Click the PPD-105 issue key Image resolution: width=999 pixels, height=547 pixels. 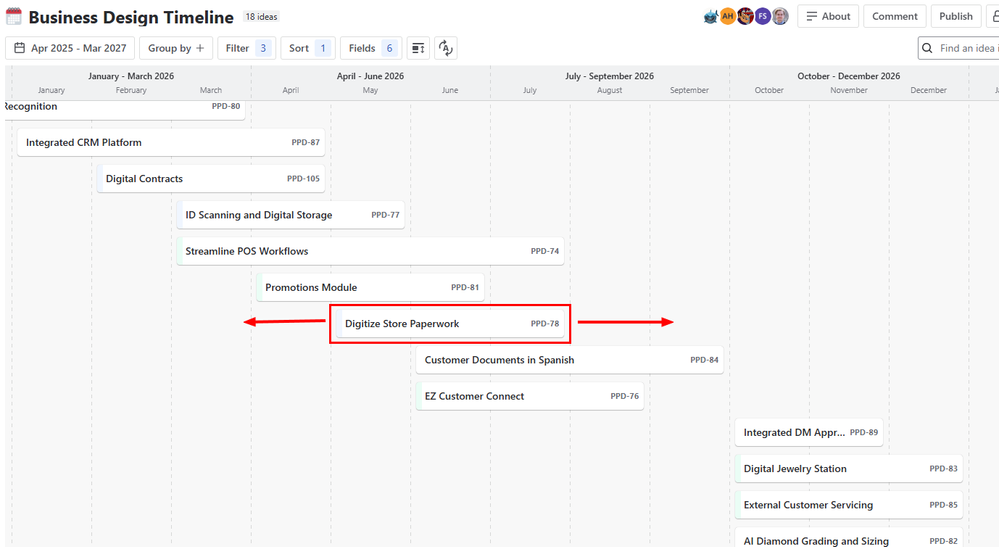[x=303, y=179]
